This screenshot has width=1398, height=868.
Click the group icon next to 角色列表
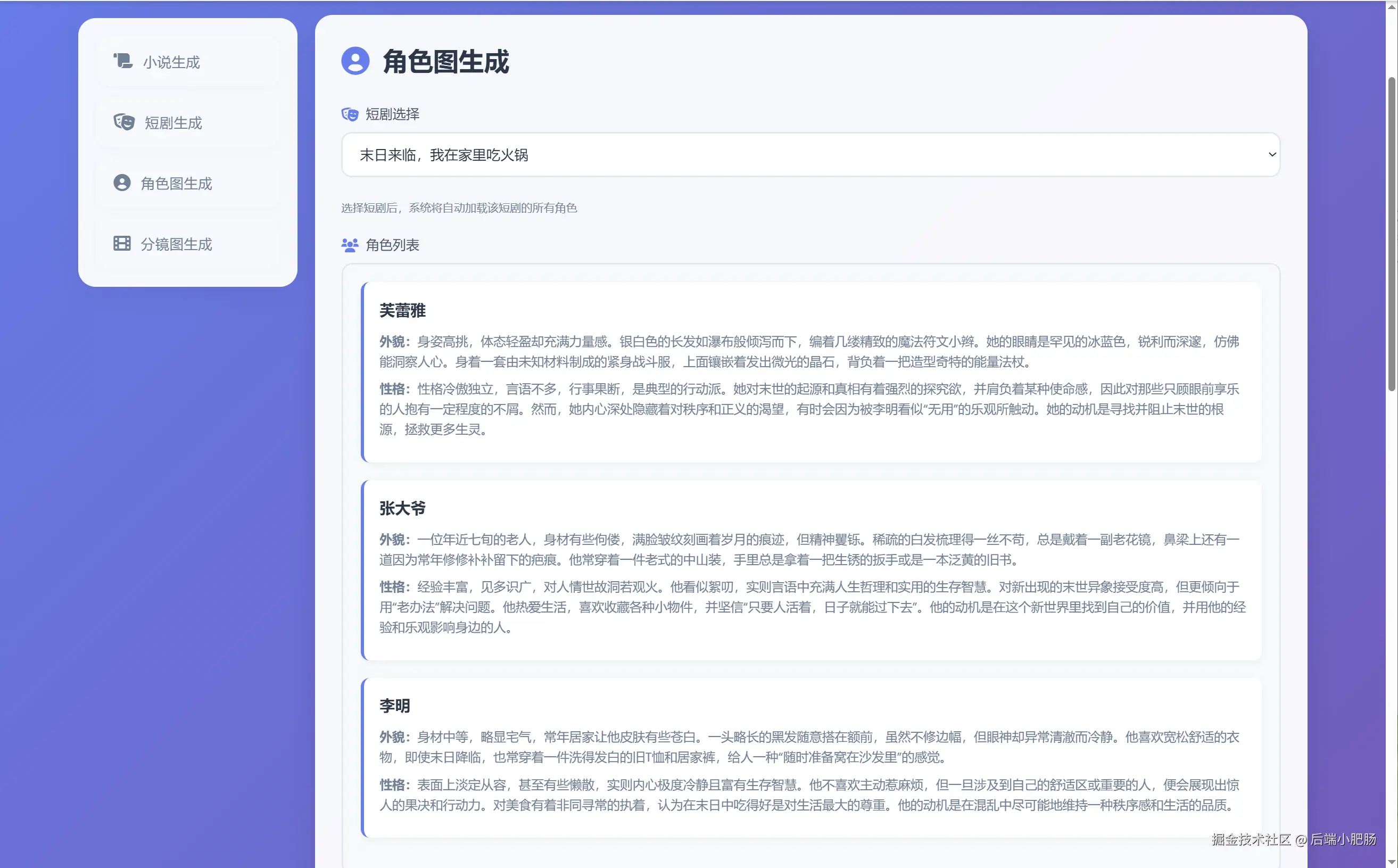pos(350,245)
